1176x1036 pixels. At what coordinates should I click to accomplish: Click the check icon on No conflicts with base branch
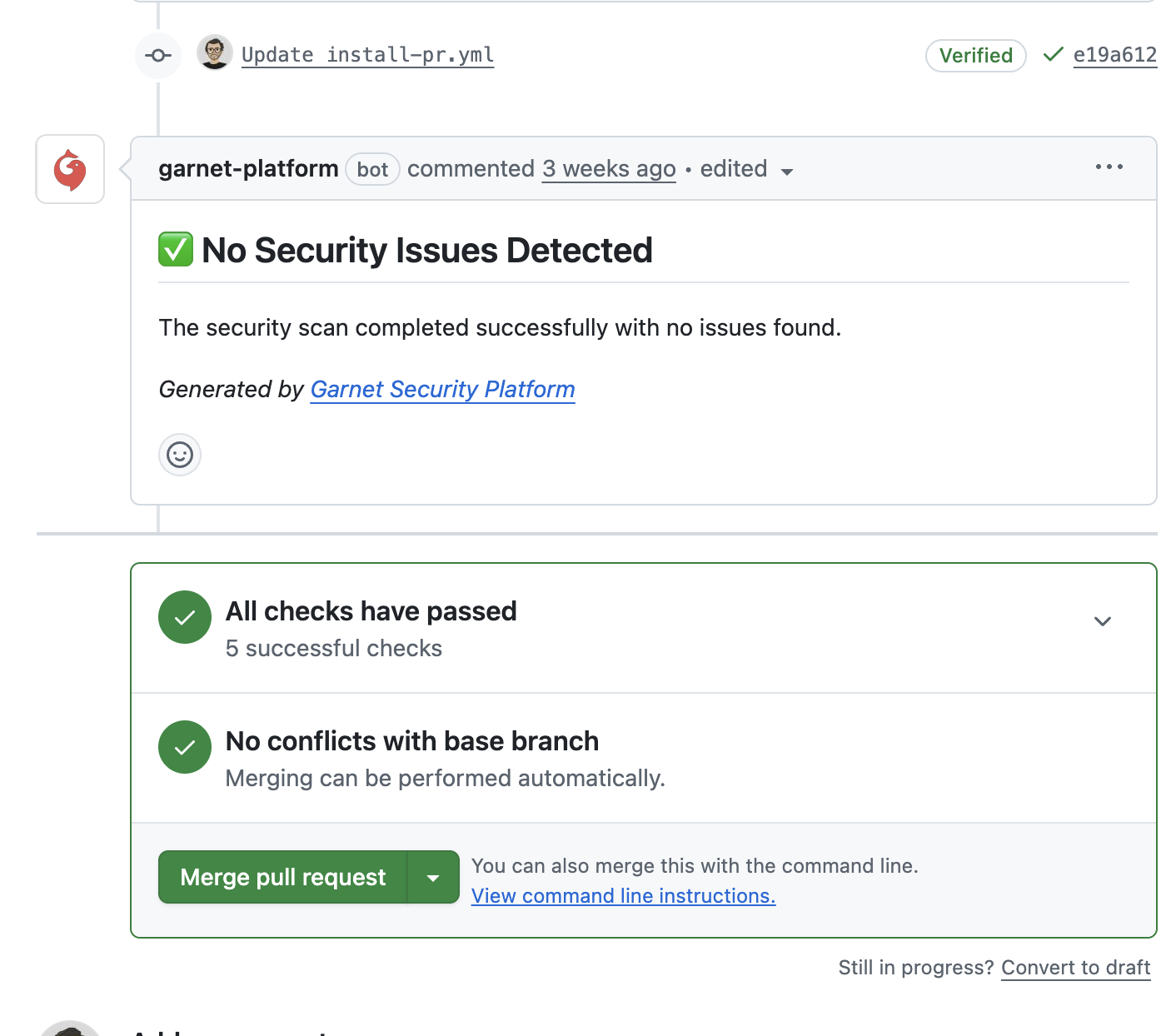184,747
